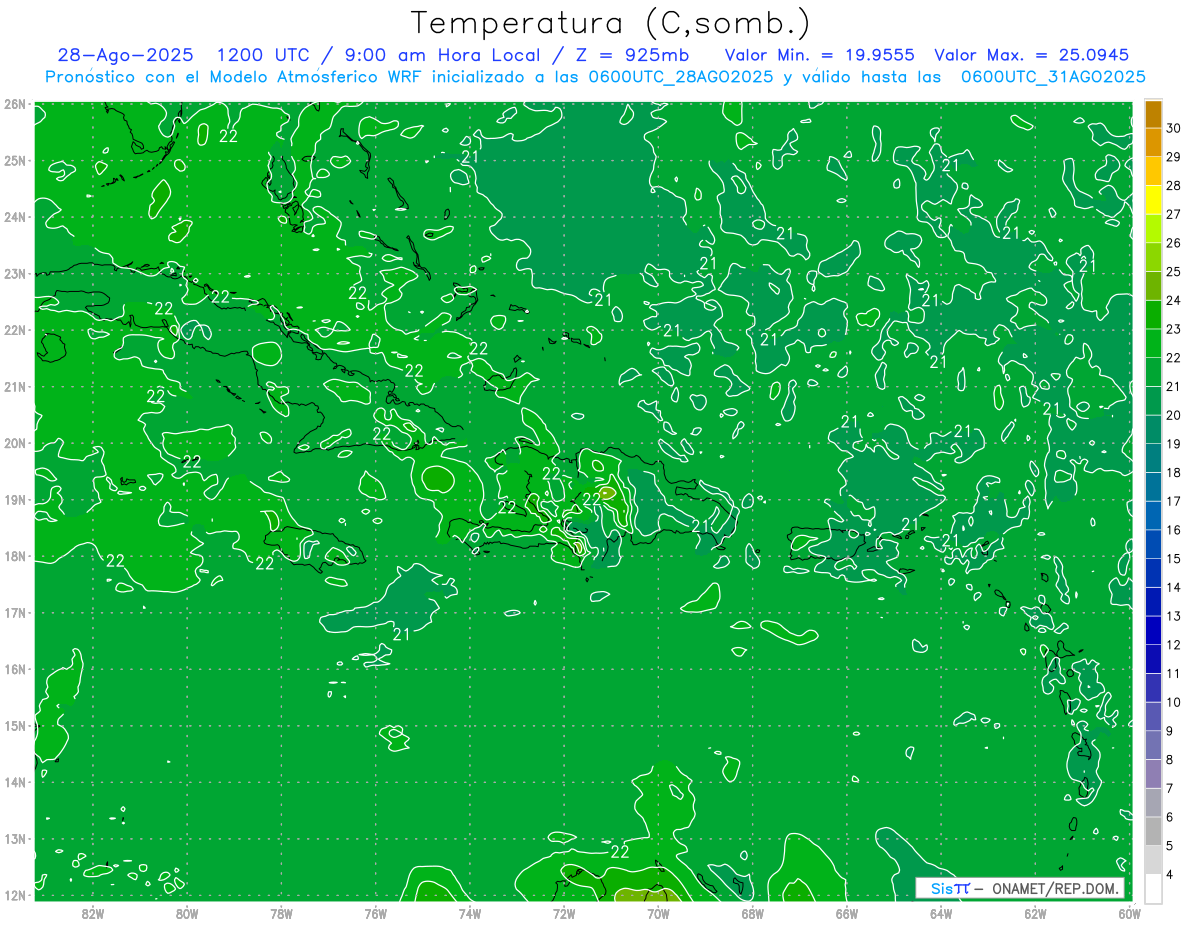This screenshot has height=927, width=1200.
Task: Click the 24N latitude axis label
Action: (x=15, y=217)
